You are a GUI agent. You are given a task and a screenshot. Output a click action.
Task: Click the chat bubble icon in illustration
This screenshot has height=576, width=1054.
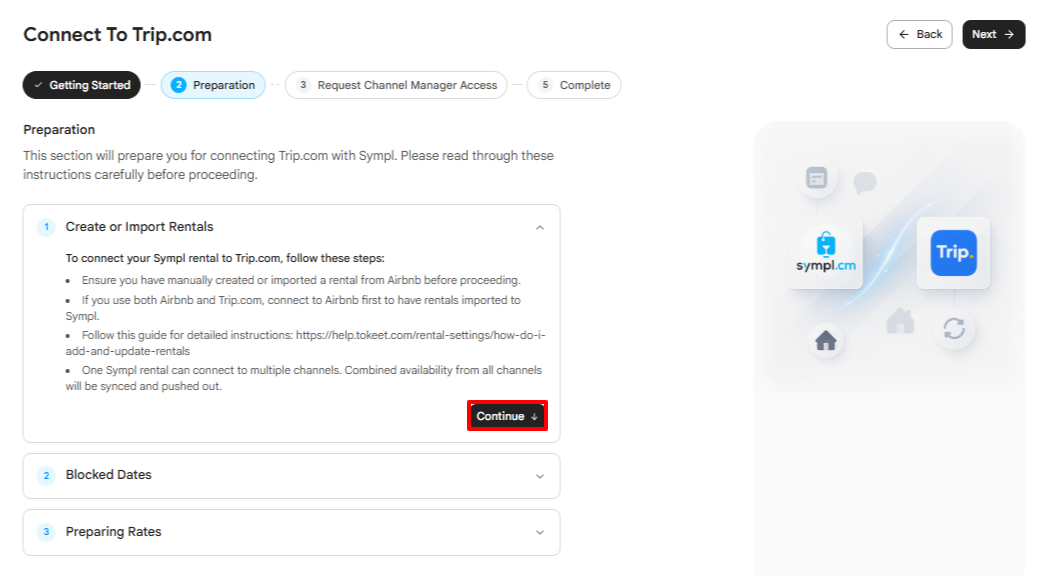(x=864, y=182)
